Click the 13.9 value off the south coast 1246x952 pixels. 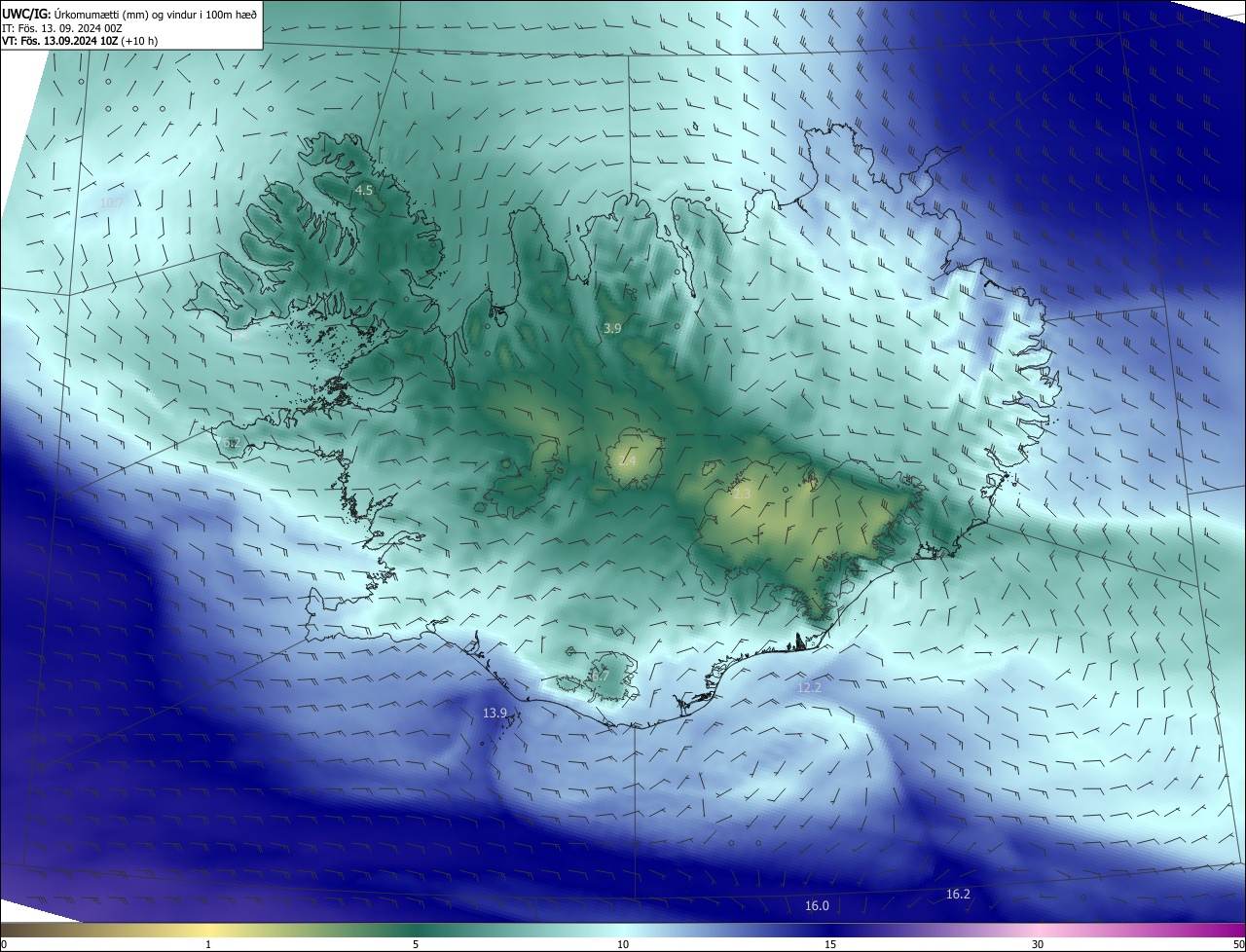point(495,714)
